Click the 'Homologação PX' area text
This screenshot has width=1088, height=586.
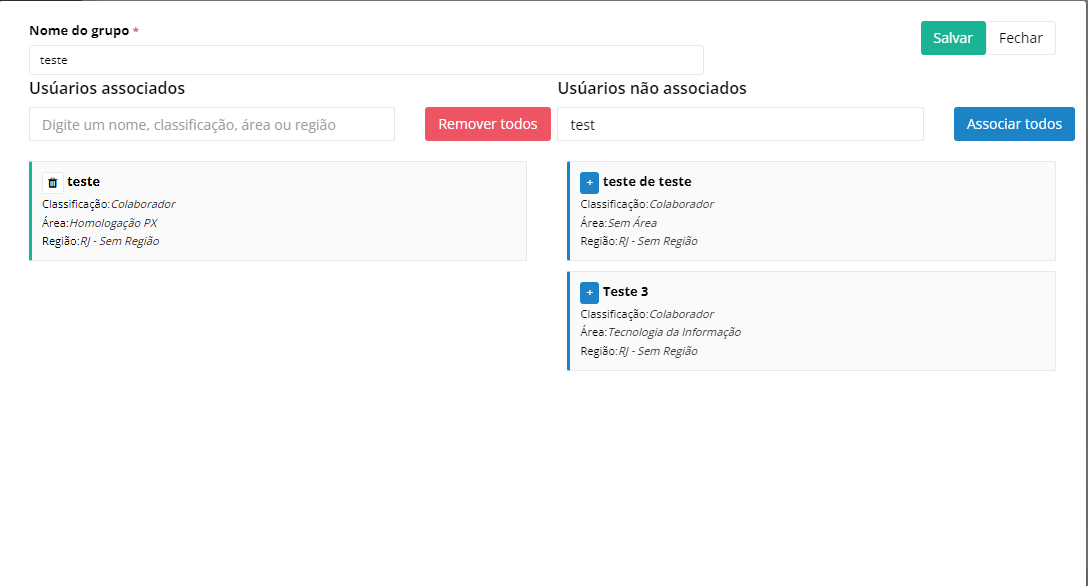pos(113,223)
